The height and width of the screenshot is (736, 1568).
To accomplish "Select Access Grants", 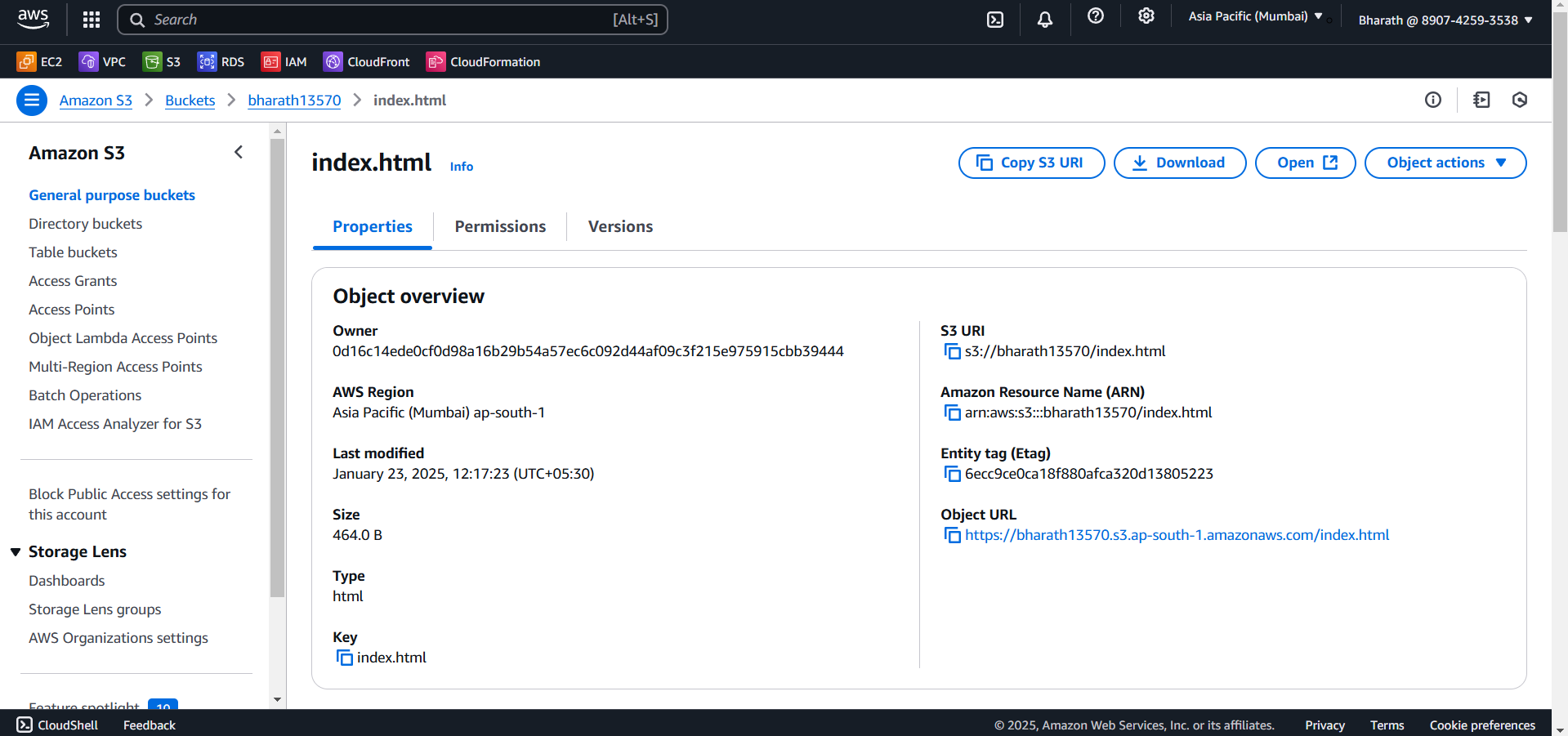I will pyautogui.click(x=73, y=281).
